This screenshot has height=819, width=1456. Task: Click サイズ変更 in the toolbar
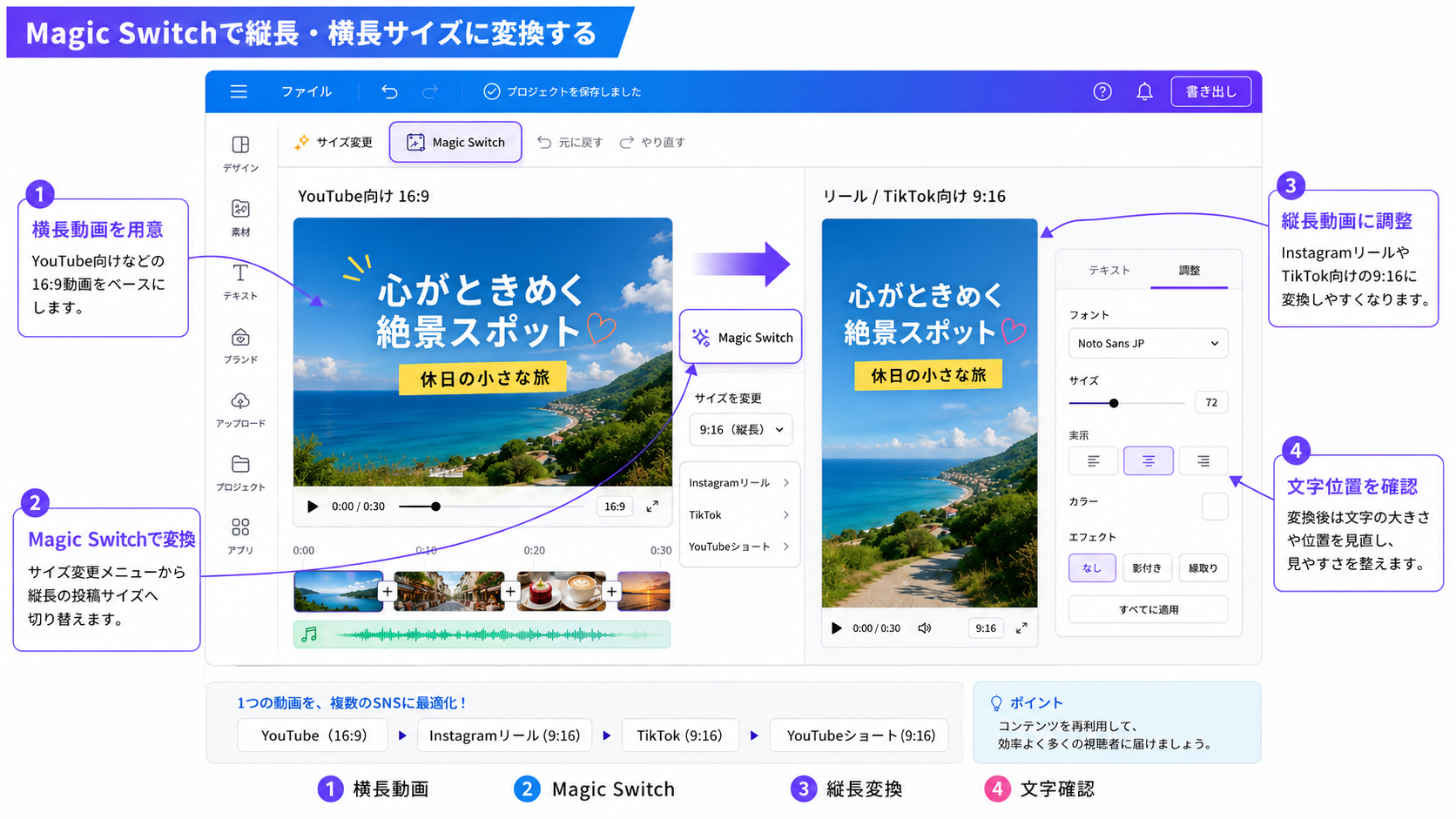coord(334,142)
